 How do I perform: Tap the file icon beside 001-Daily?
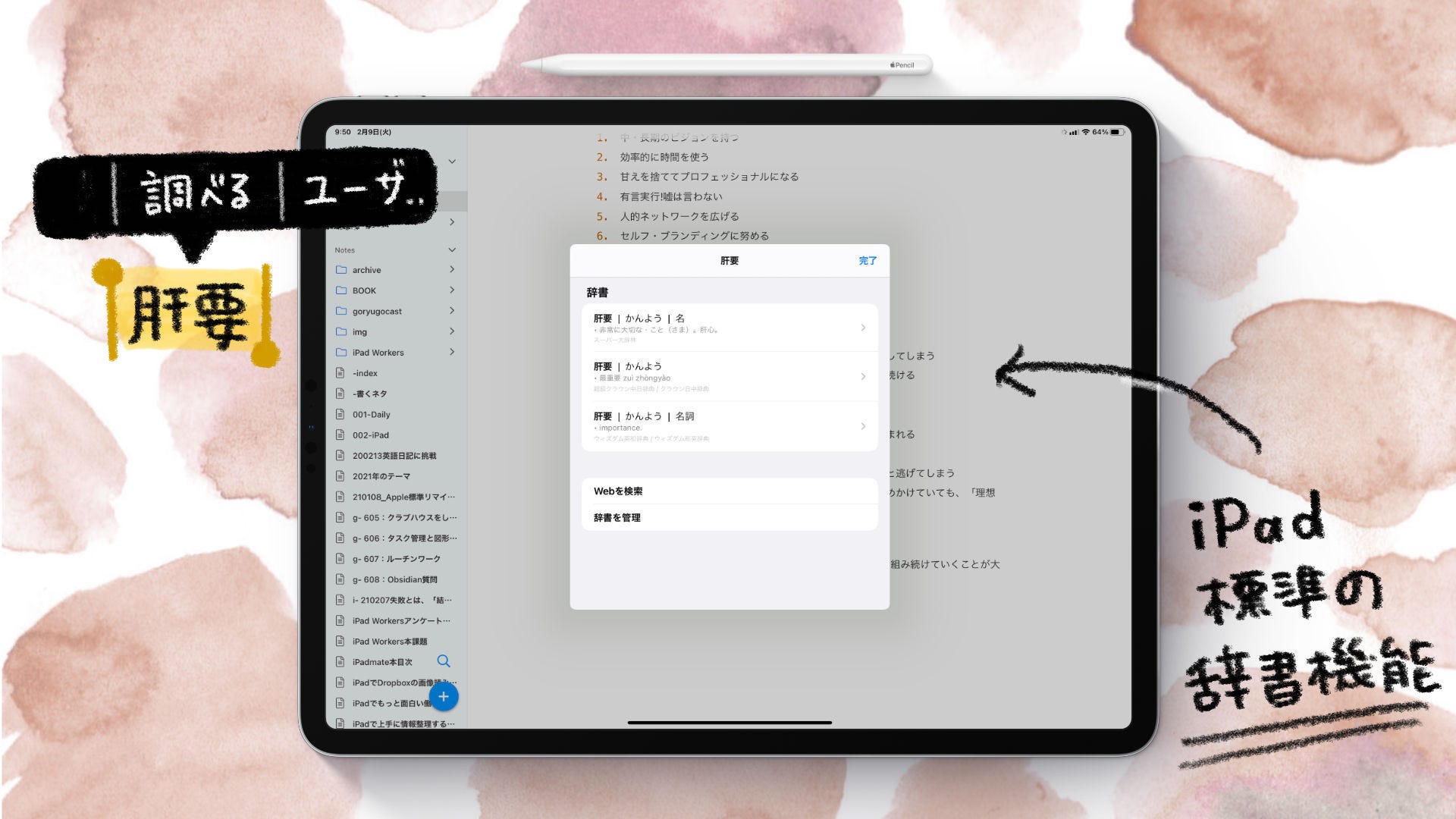[x=340, y=414]
